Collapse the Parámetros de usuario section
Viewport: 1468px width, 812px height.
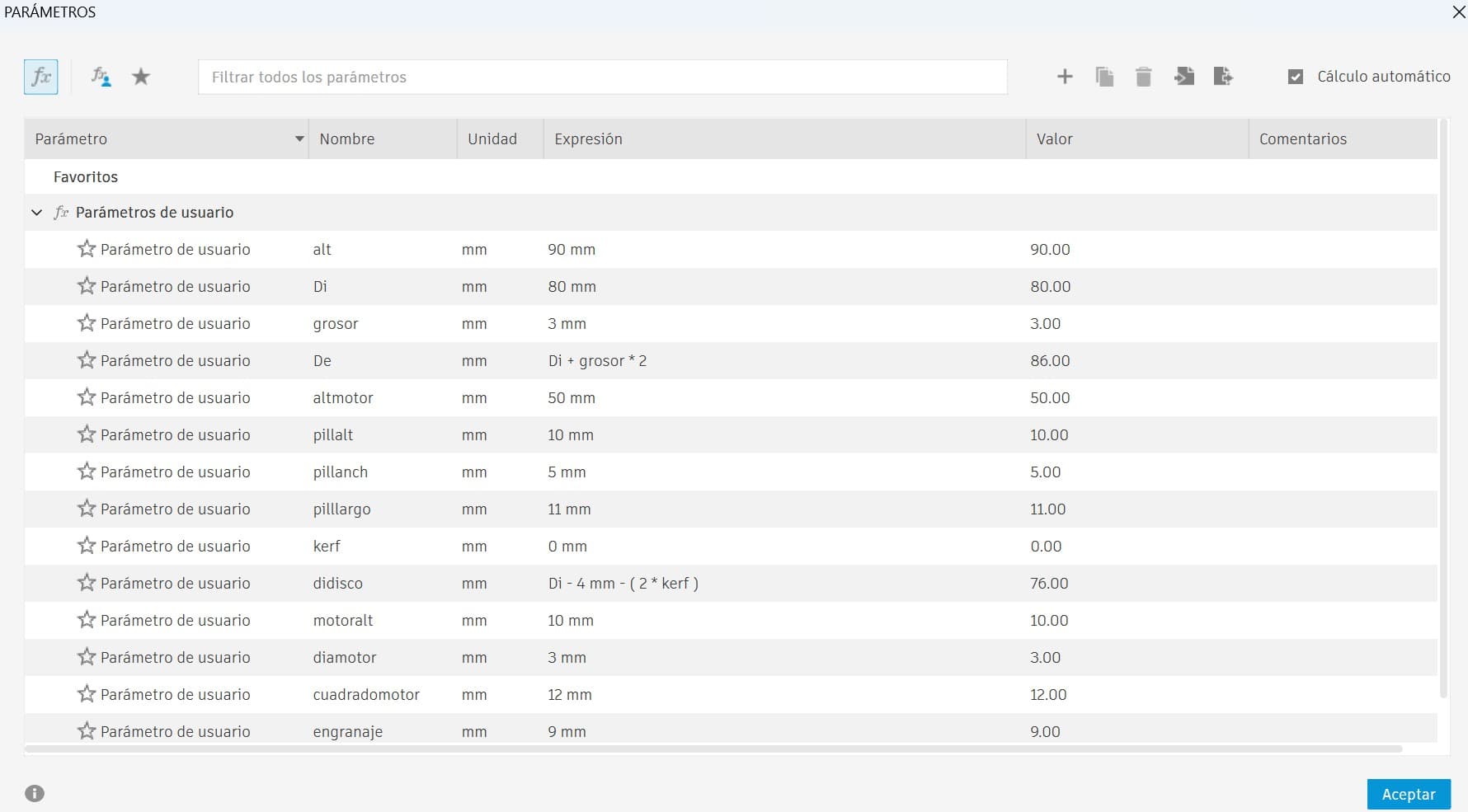[36, 212]
